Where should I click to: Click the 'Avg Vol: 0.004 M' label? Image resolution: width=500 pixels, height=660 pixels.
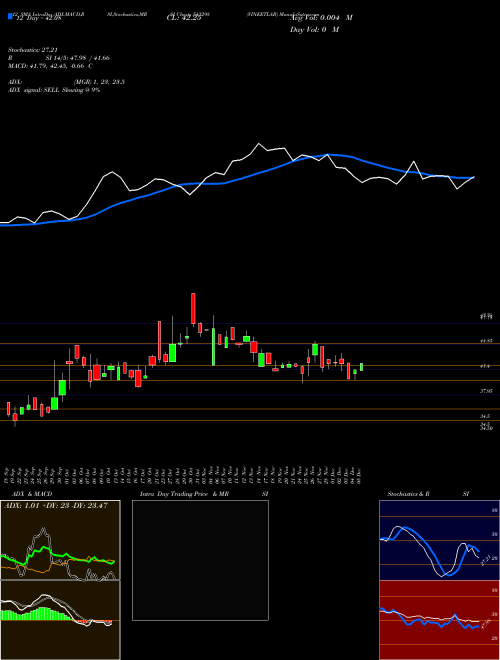coord(321,18)
